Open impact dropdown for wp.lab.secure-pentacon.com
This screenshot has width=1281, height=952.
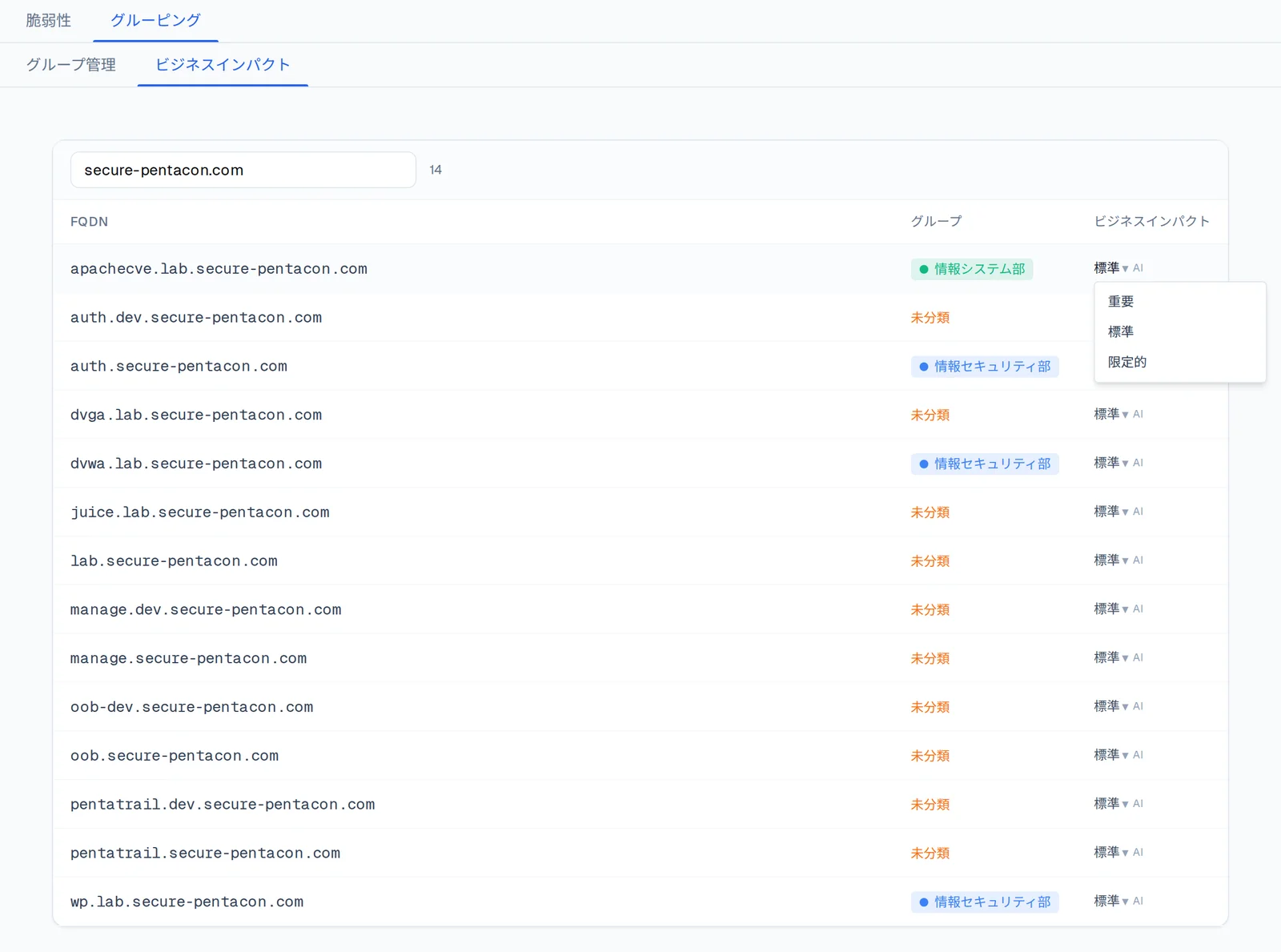(1111, 902)
